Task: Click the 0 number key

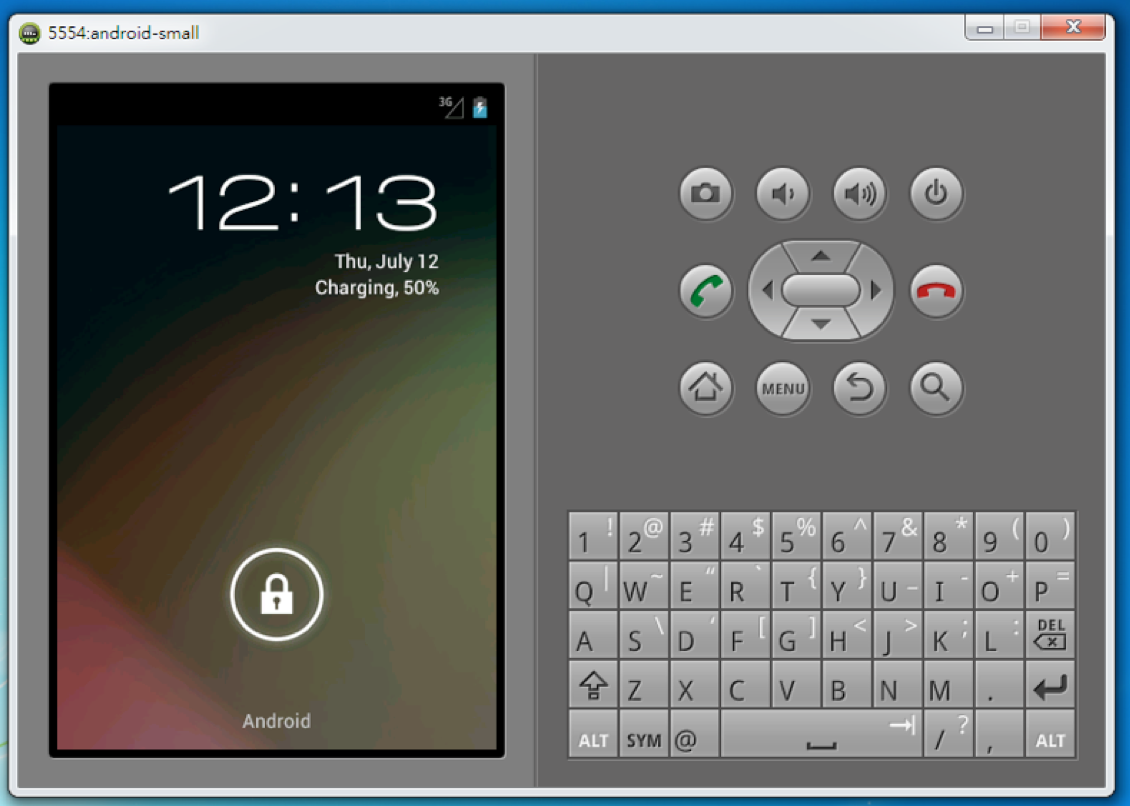Action: [1050, 536]
